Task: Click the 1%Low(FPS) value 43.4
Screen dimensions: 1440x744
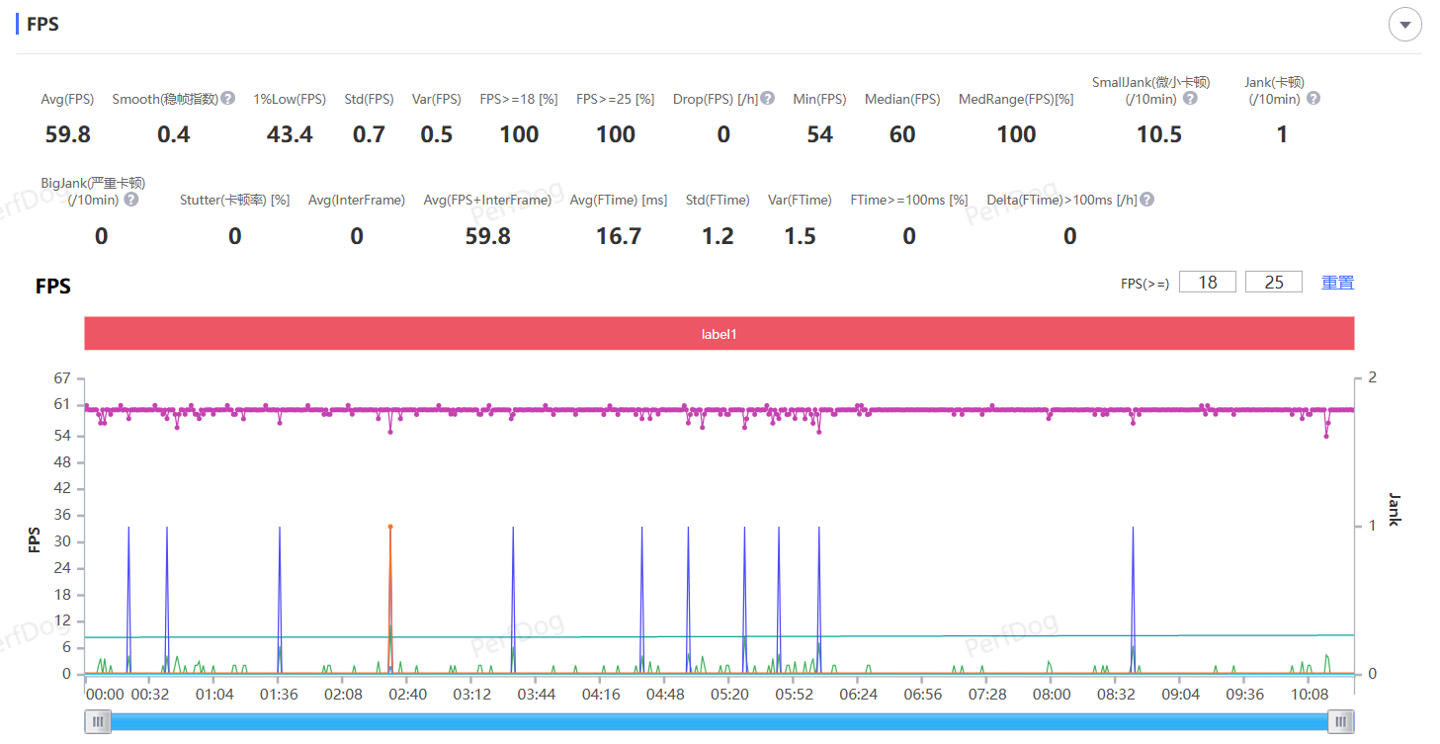Action: click(289, 134)
